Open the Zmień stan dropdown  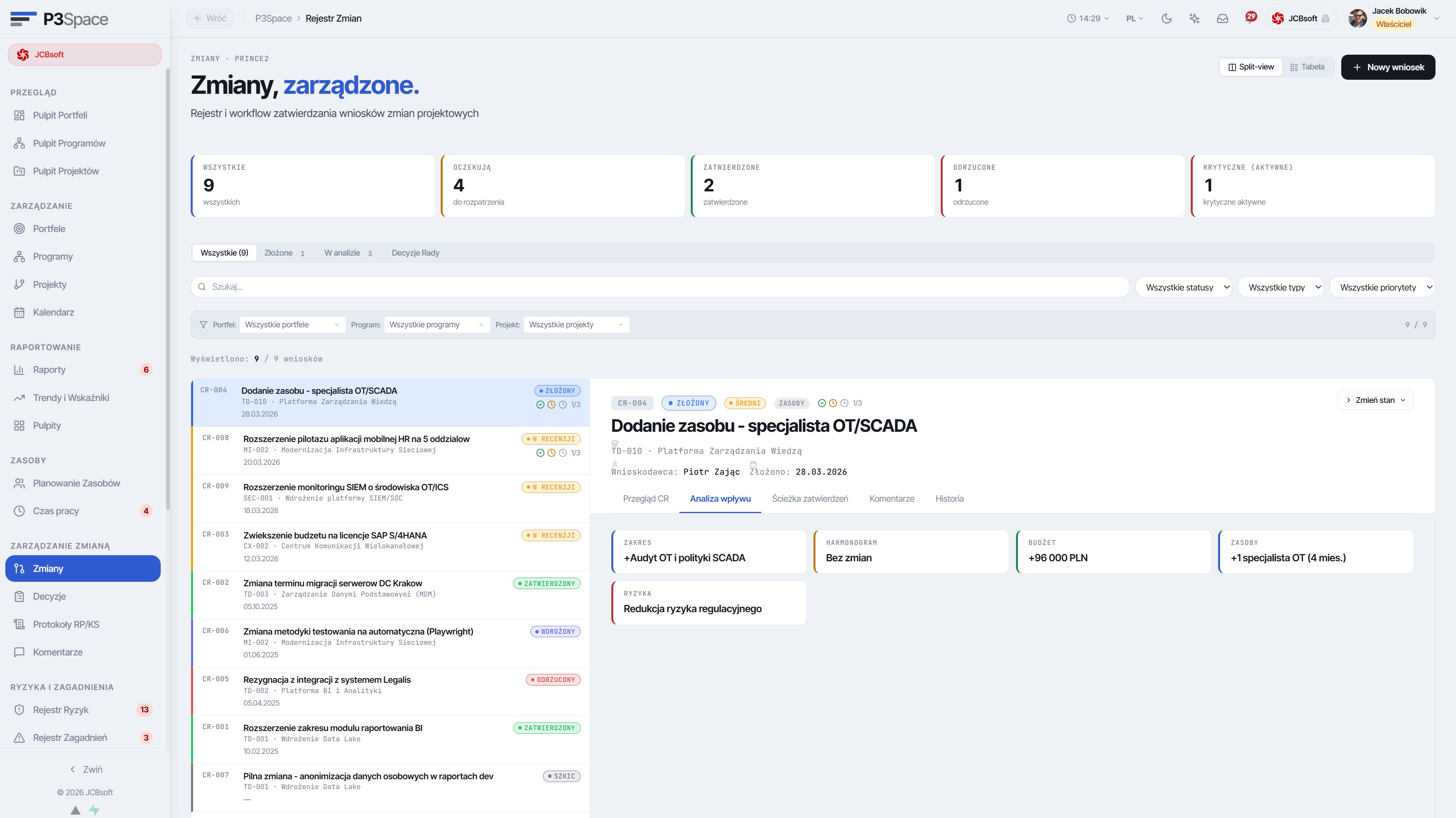pos(1375,400)
